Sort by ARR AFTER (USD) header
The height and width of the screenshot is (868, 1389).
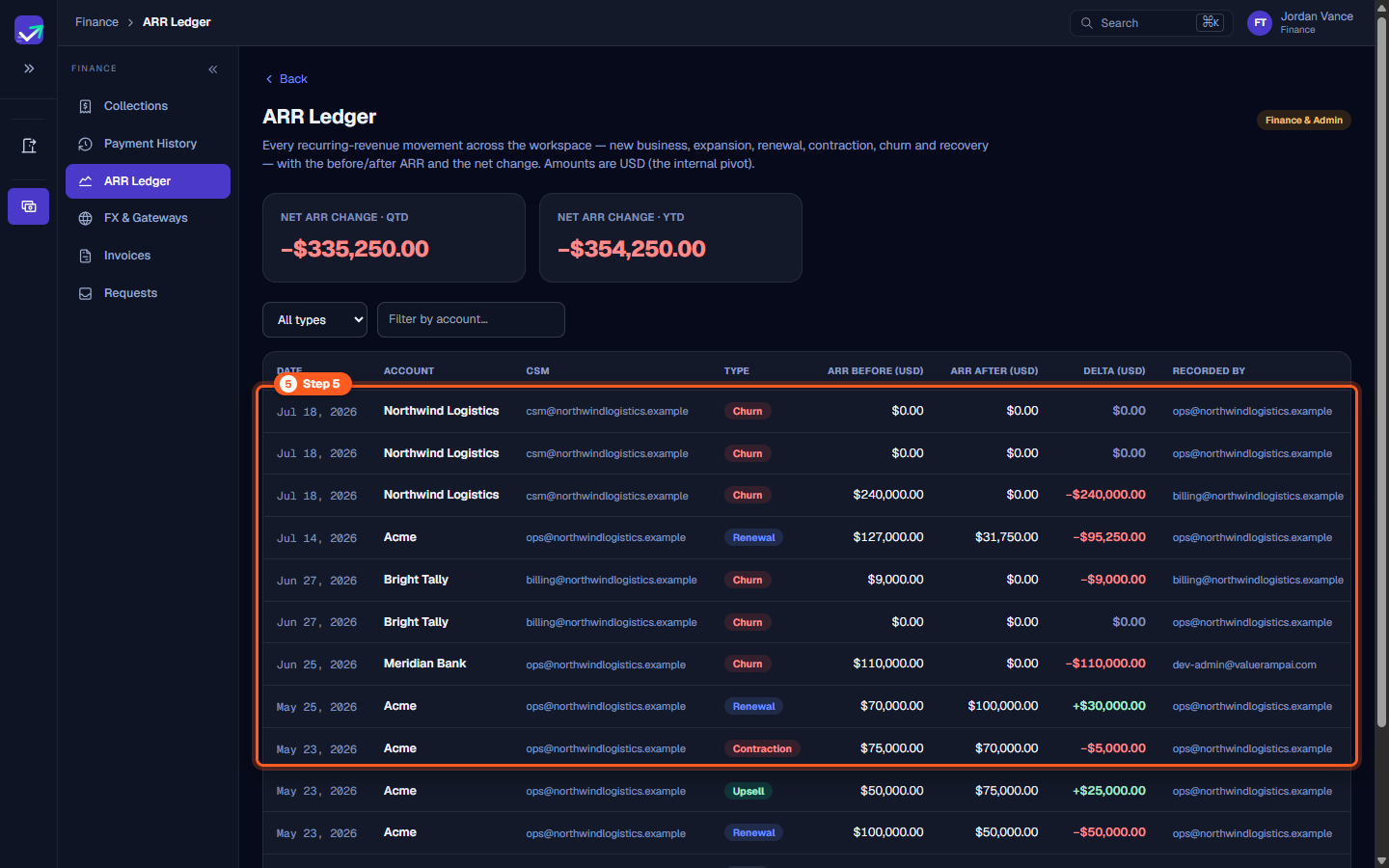coord(994,371)
